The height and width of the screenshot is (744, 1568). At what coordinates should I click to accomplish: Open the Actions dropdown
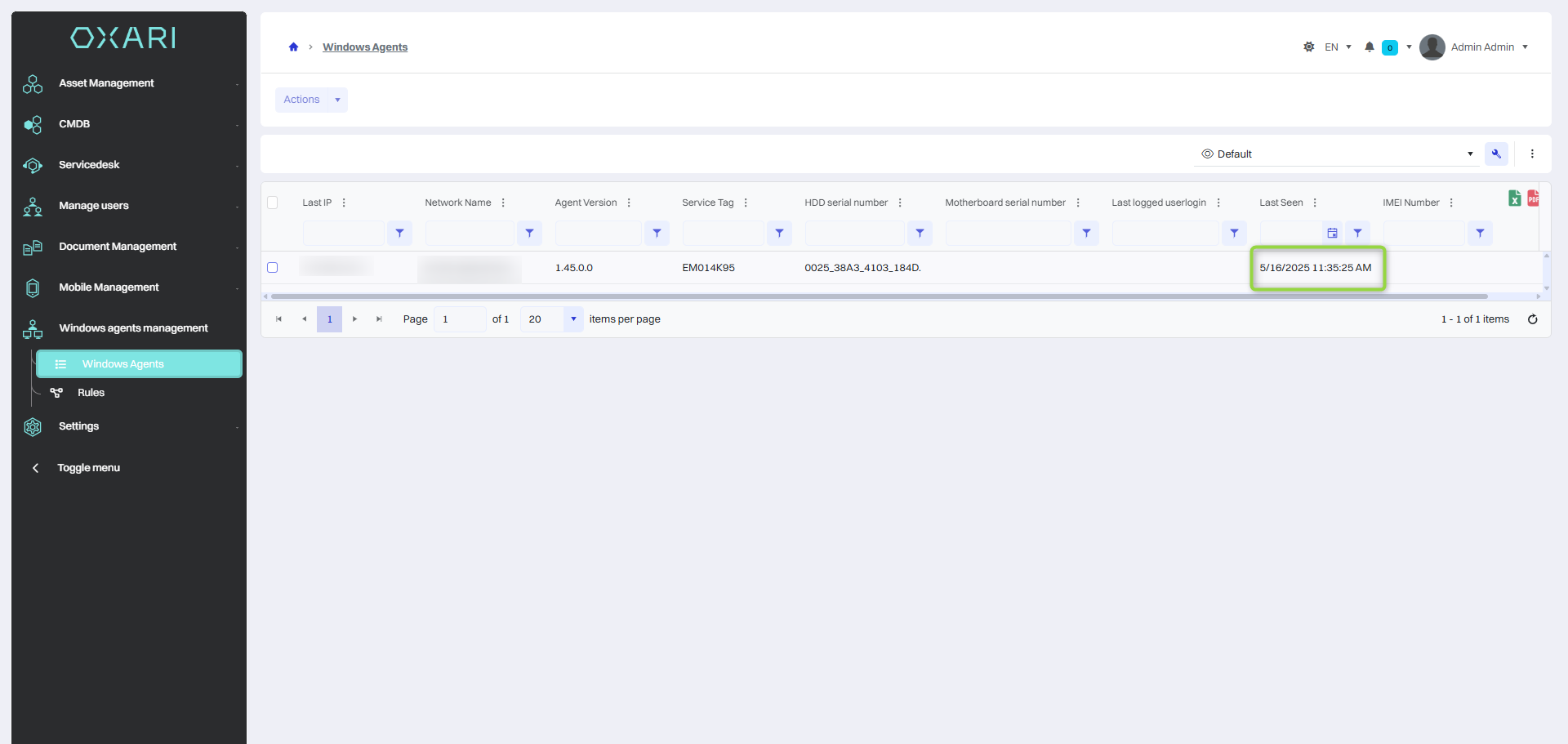click(x=311, y=100)
